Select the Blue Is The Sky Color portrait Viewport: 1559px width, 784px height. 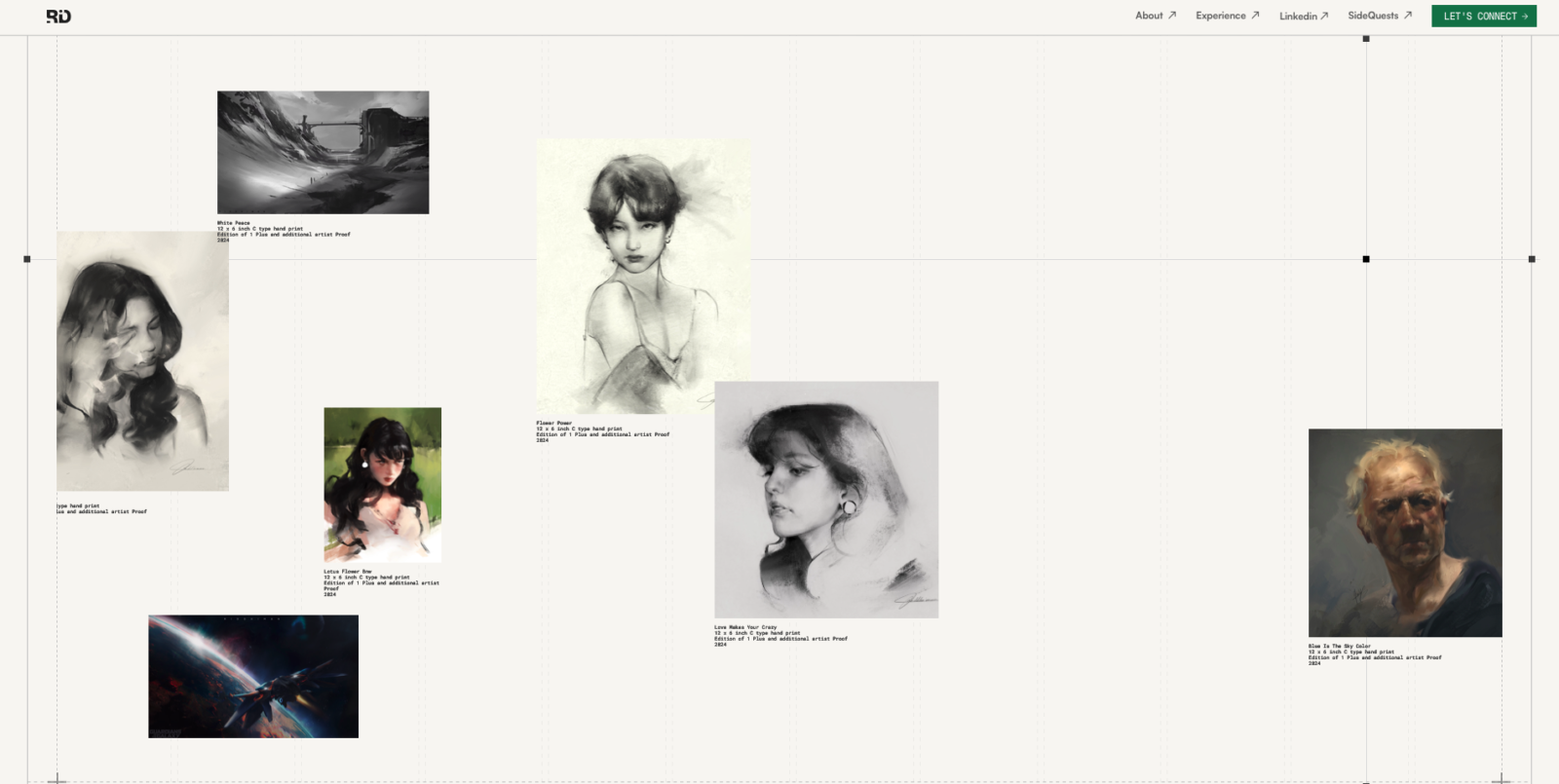1404,533
